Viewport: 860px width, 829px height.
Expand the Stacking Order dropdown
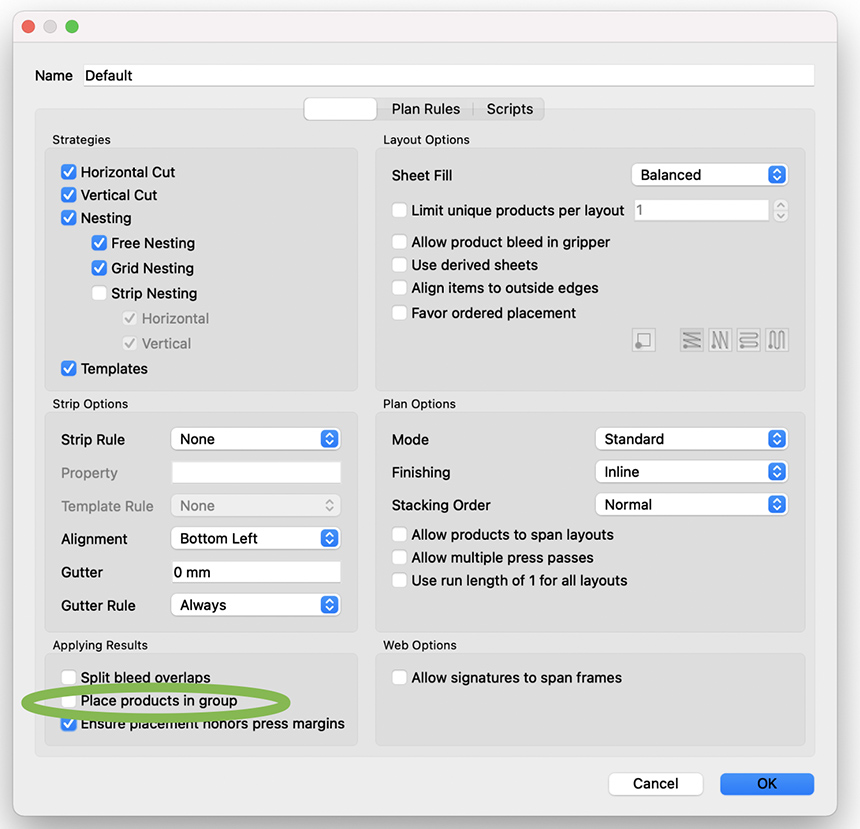coord(690,505)
